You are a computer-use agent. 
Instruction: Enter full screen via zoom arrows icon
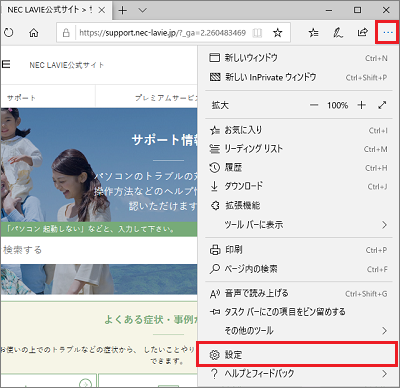[382, 105]
